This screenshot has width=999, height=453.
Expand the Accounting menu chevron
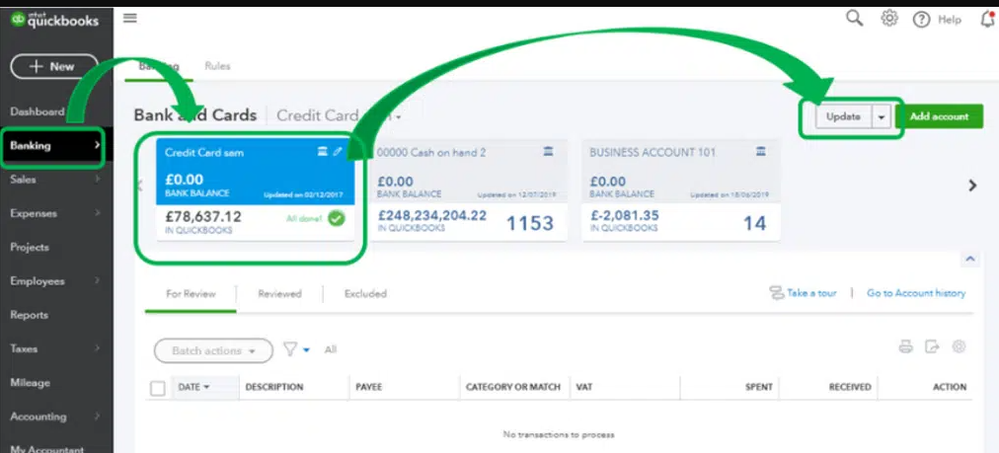(x=97, y=417)
